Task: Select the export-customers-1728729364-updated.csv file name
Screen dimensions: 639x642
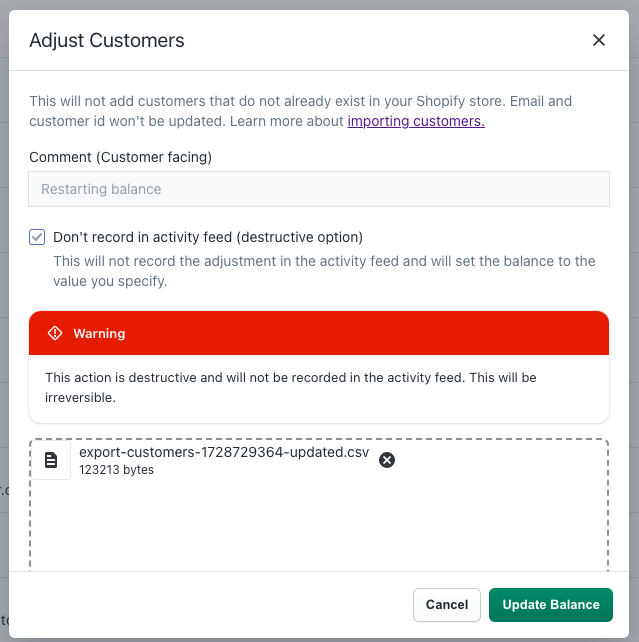Action: [x=224, y=452]
